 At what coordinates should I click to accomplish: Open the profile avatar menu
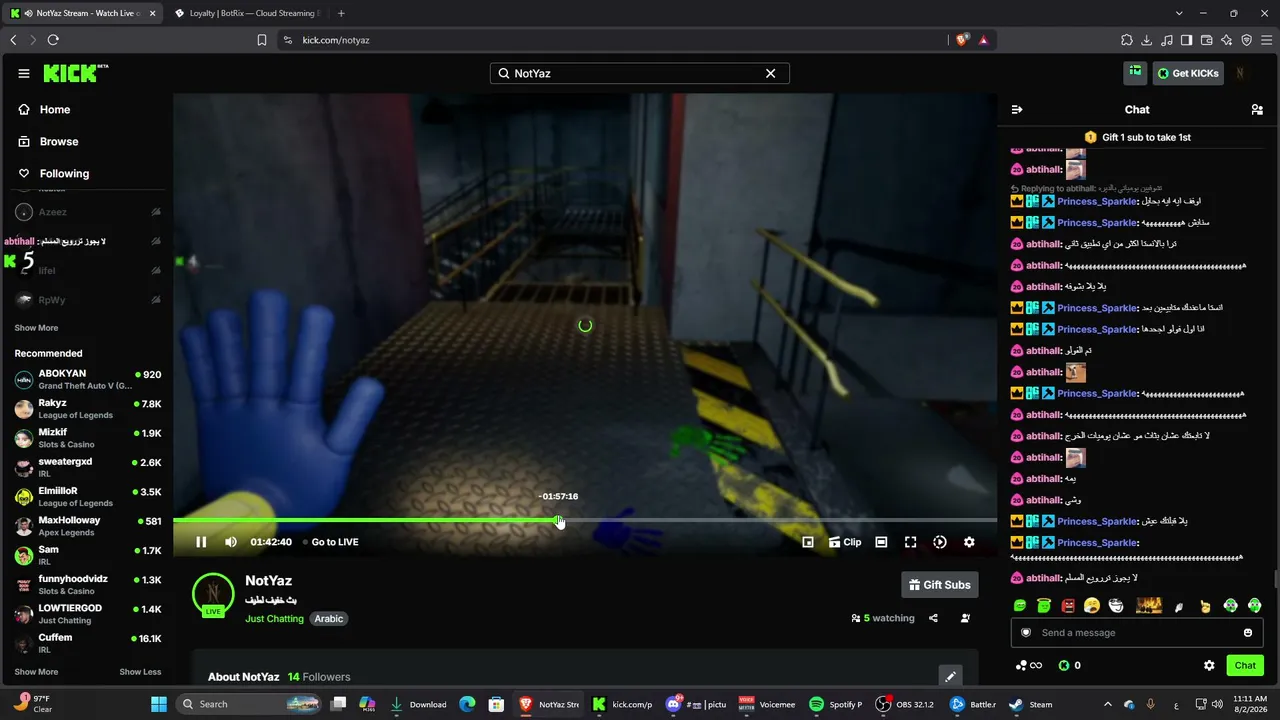point(1240,73)
